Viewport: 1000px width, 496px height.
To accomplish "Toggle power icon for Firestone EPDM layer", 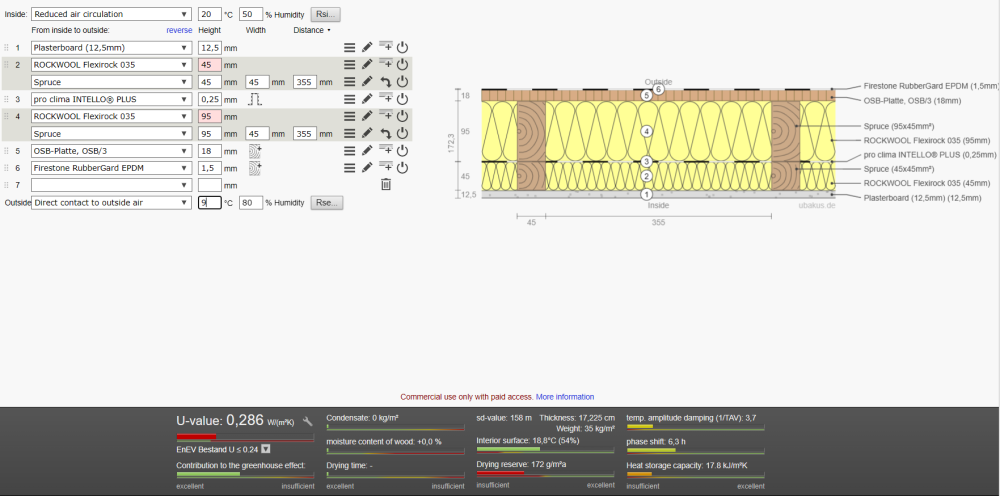I will click(x=402, y=168).
